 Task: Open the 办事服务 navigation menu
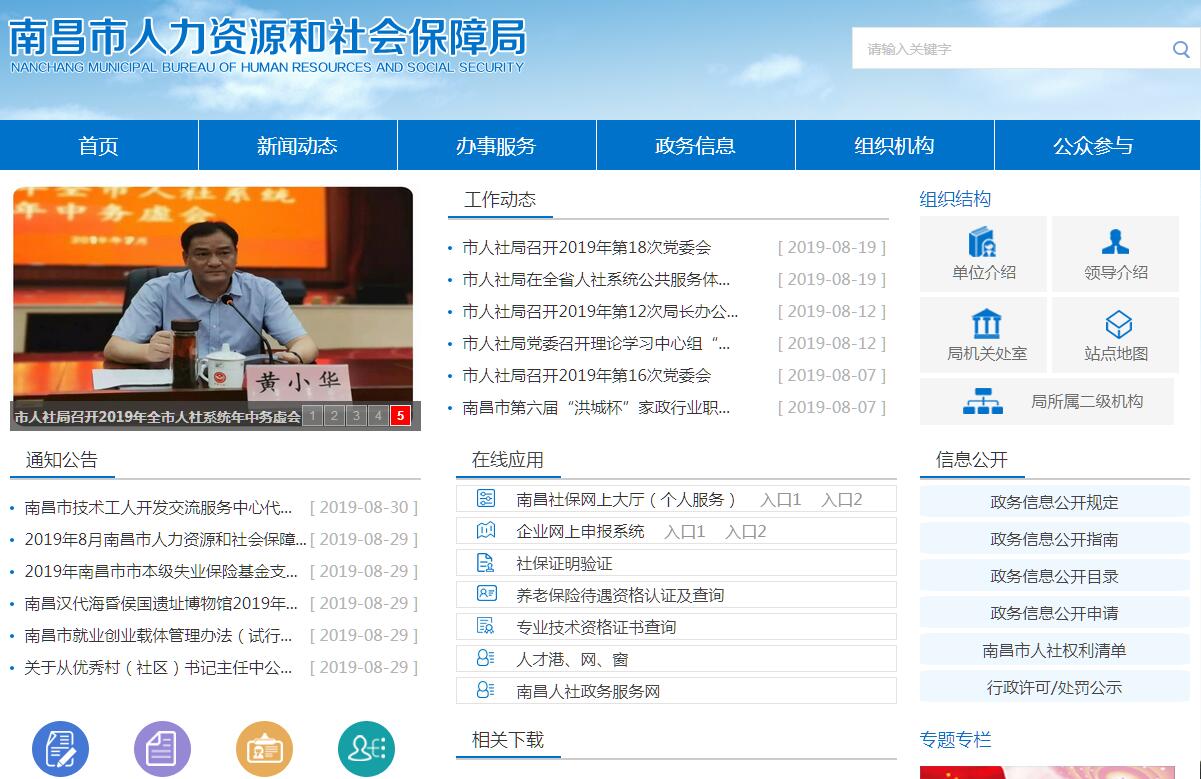496,146
